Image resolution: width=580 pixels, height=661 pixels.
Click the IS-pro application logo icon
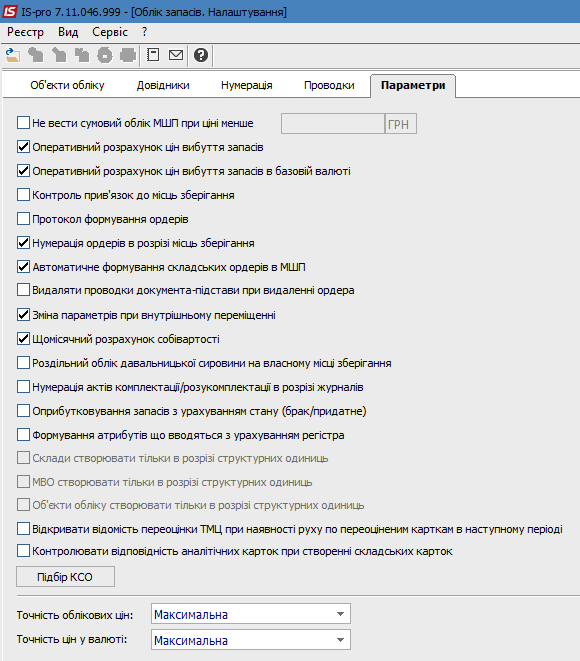tap(9, 11)
